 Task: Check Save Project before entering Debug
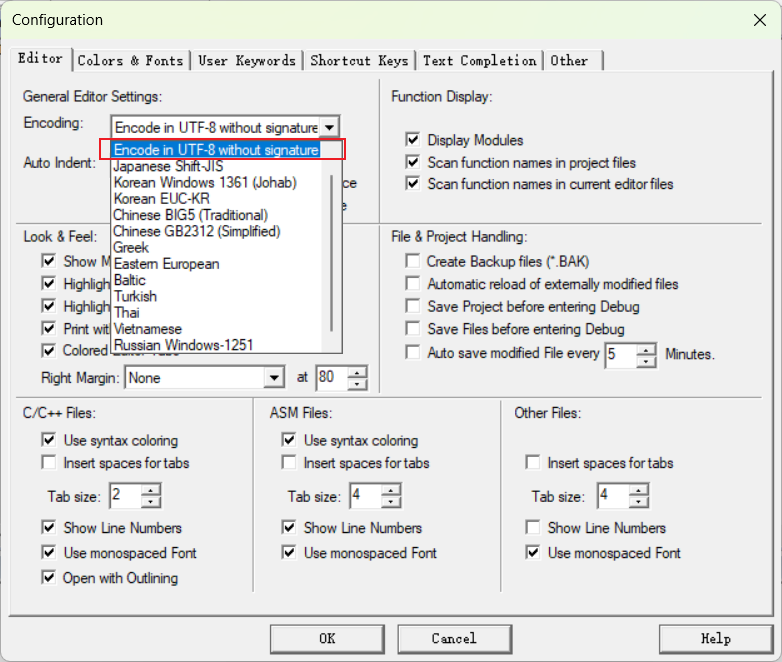click(413, 306)
